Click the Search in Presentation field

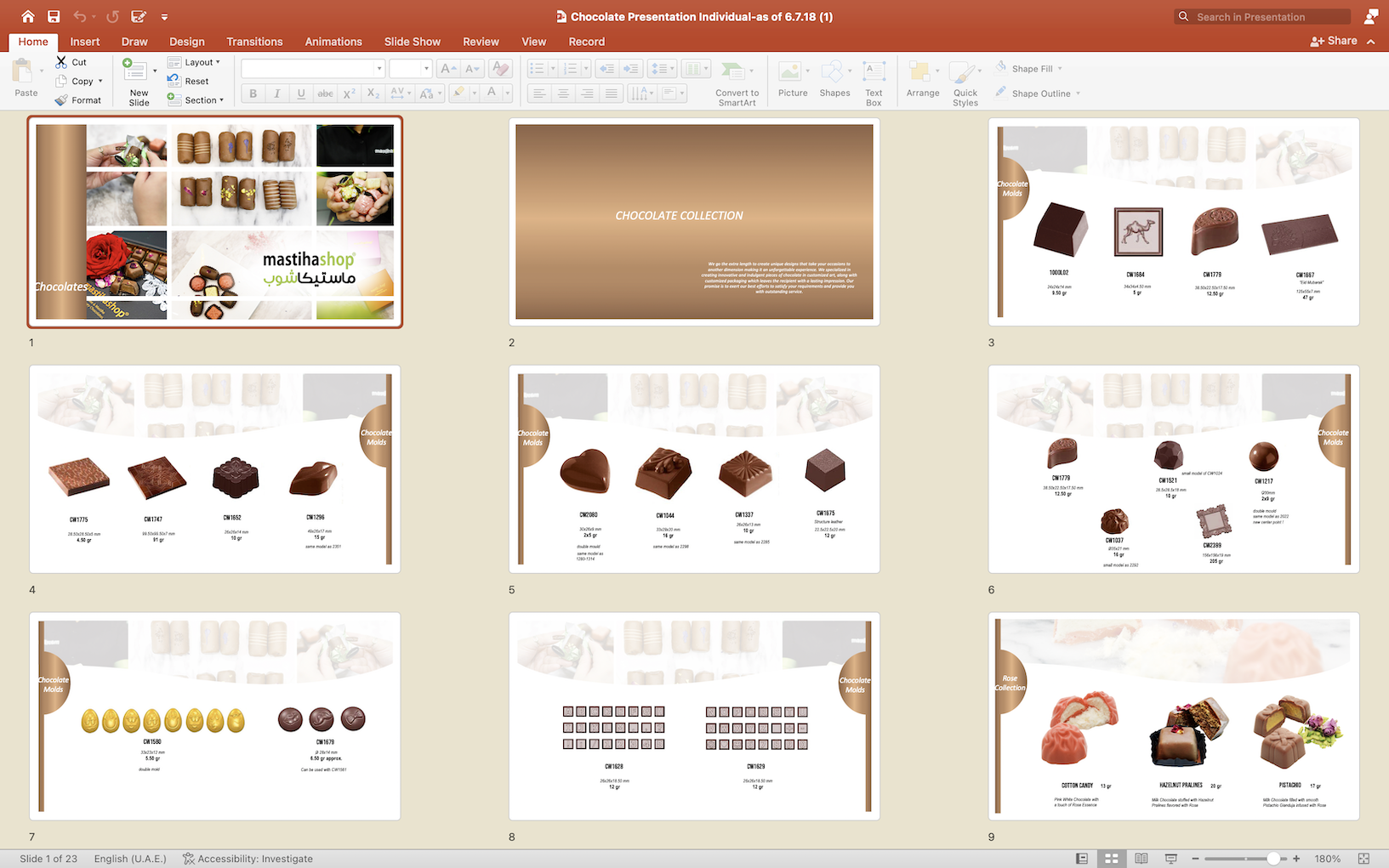[x=1263, y=17]
